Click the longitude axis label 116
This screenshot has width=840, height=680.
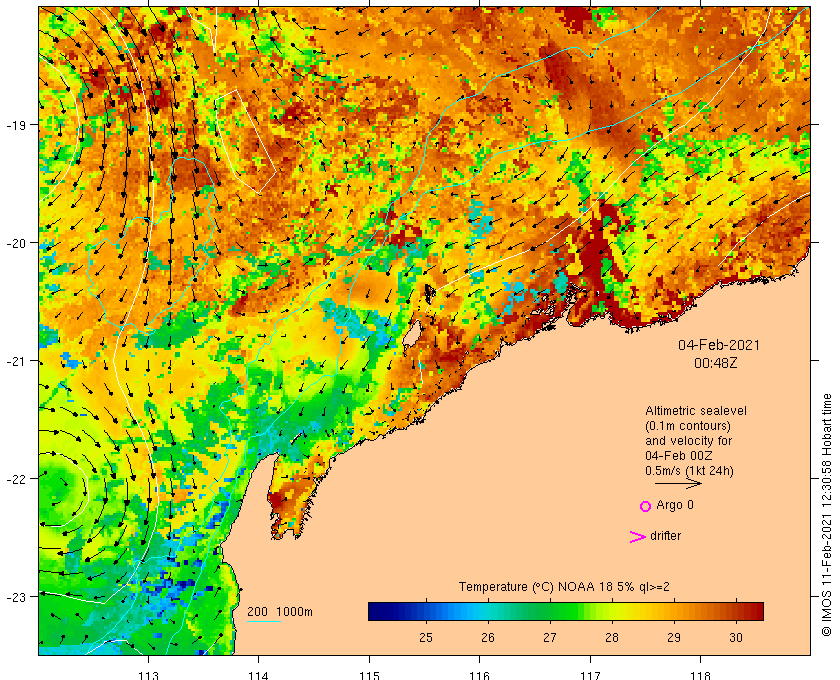click(479, 675)
